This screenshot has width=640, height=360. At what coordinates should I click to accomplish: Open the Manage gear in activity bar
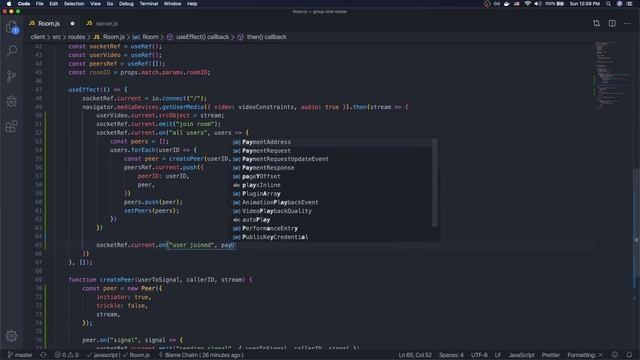click(11, 336)
